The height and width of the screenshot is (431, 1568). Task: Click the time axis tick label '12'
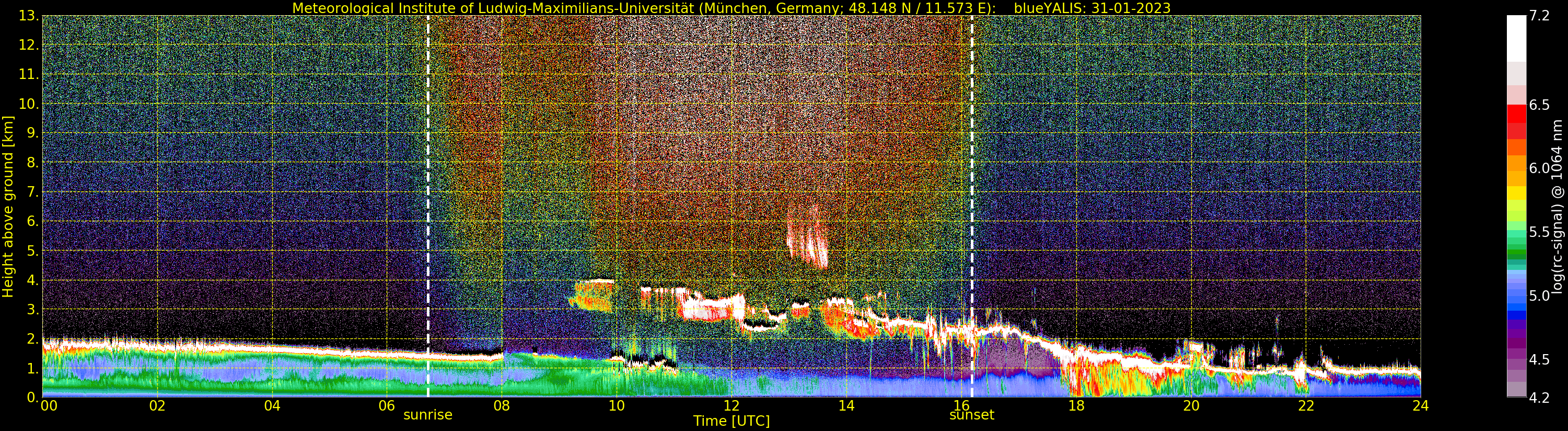pyautogui.click(x=731, y=406)
